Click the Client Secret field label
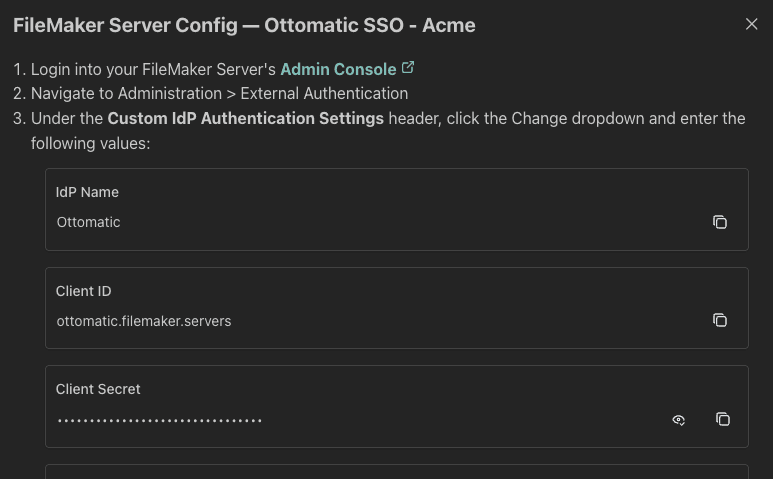Viewport: 773px width, 479px height. [x=98, y=389]
